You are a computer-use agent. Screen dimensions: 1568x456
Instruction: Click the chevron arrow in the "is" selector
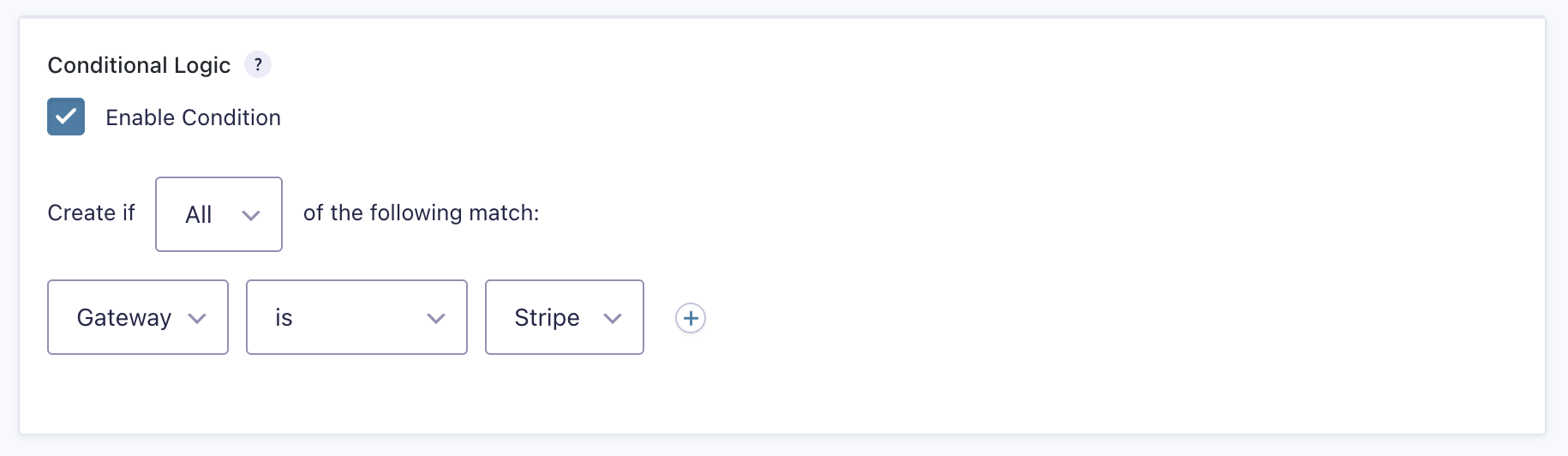pyautogui.click(x=436, y=319)
